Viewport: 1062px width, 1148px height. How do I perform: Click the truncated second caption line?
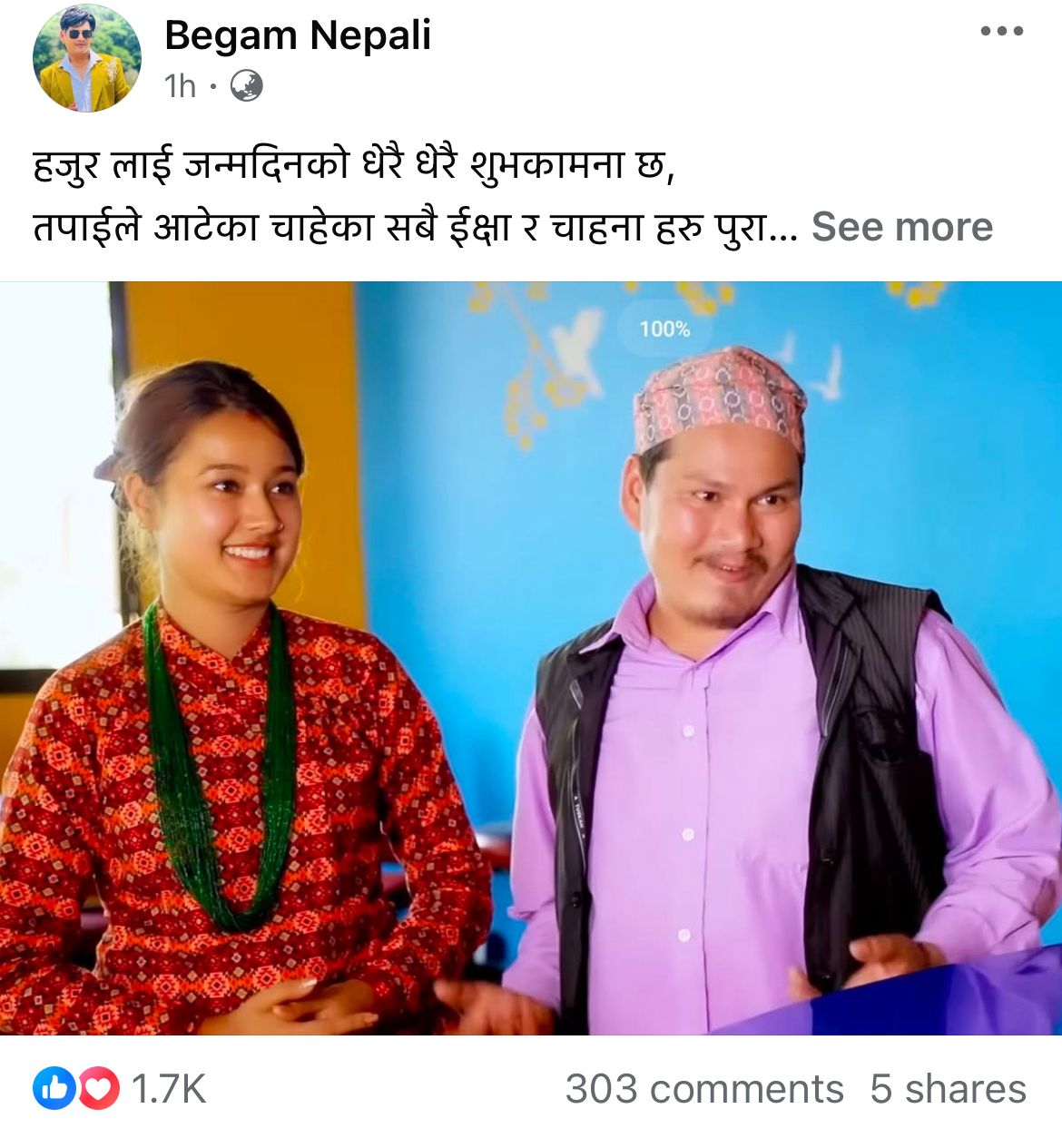(x=415, y=227)
